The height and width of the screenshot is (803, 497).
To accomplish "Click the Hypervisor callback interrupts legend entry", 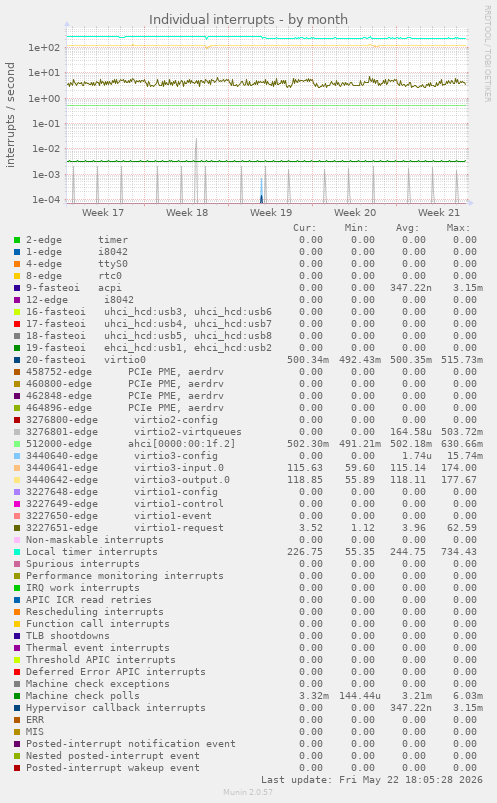I will 116,708.
